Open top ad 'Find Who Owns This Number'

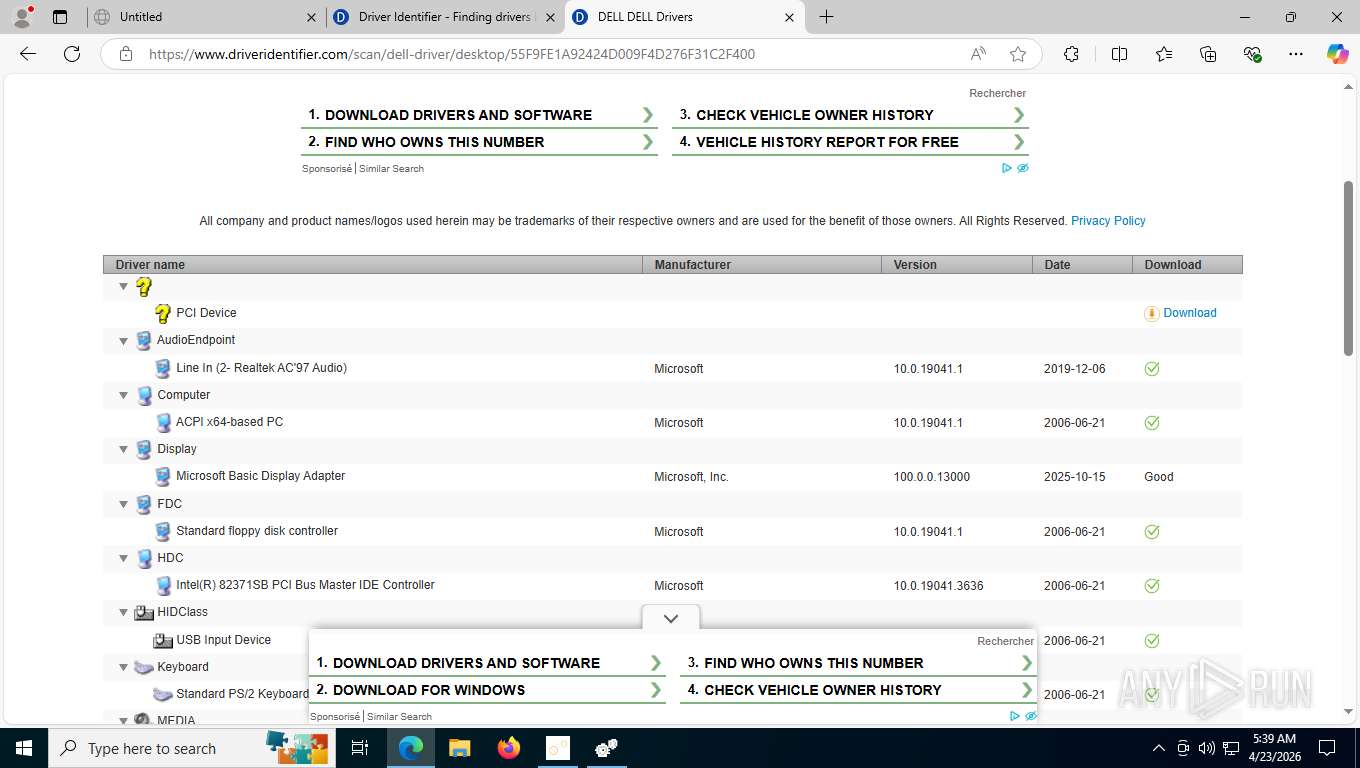pyautogui.click(x=479, y=142)
